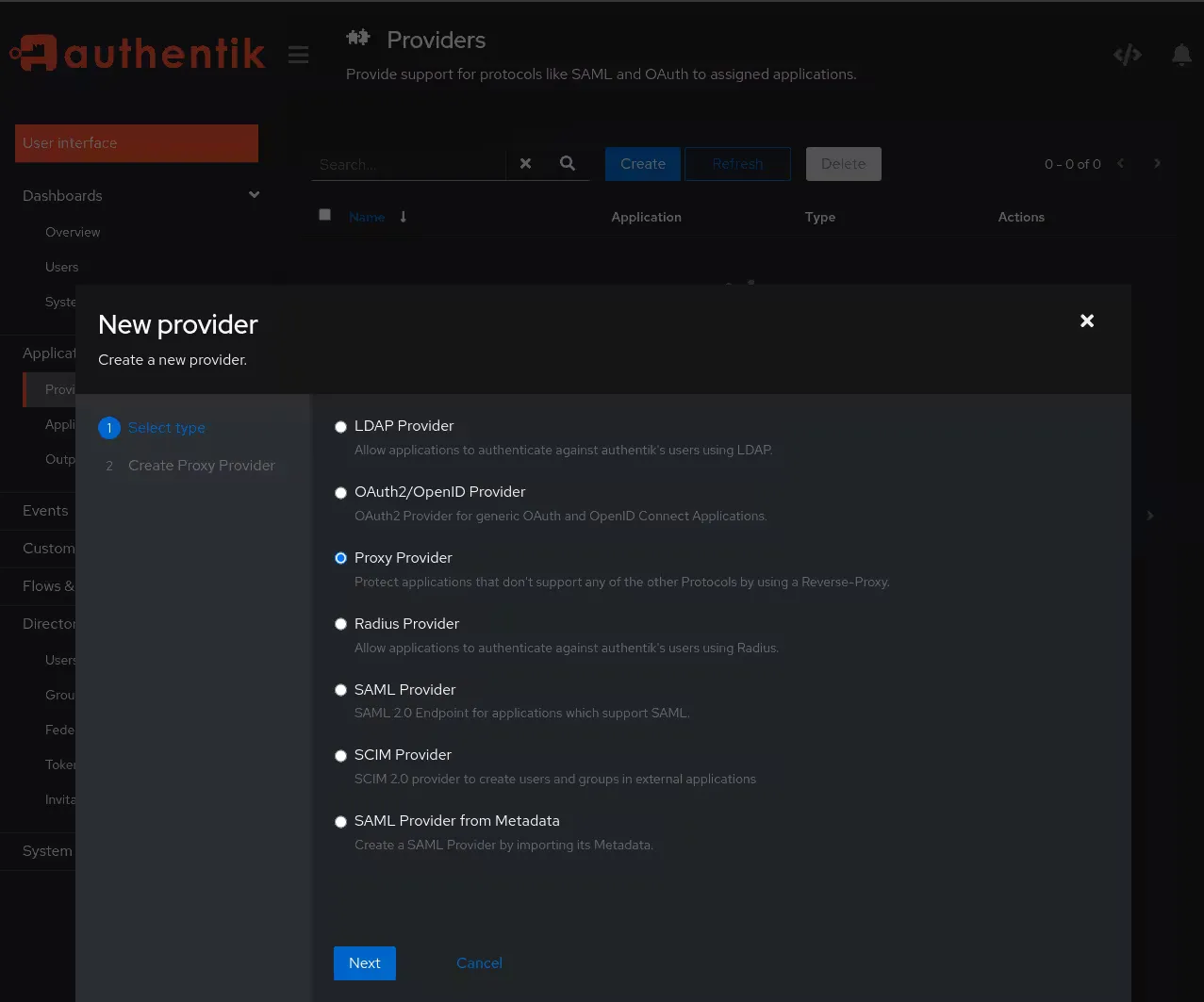
Task: Click the Cancel link
Action: (479, 963)
